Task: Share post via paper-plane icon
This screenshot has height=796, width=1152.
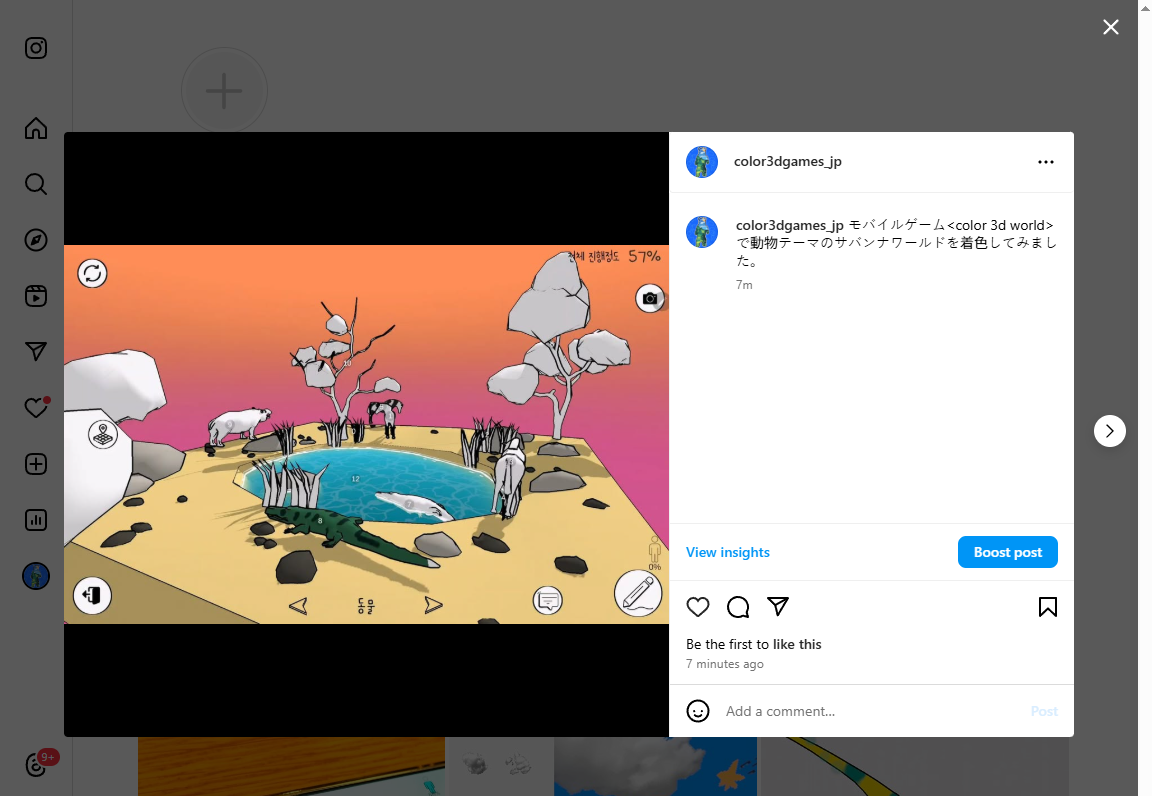Action: tap(778, 606)
